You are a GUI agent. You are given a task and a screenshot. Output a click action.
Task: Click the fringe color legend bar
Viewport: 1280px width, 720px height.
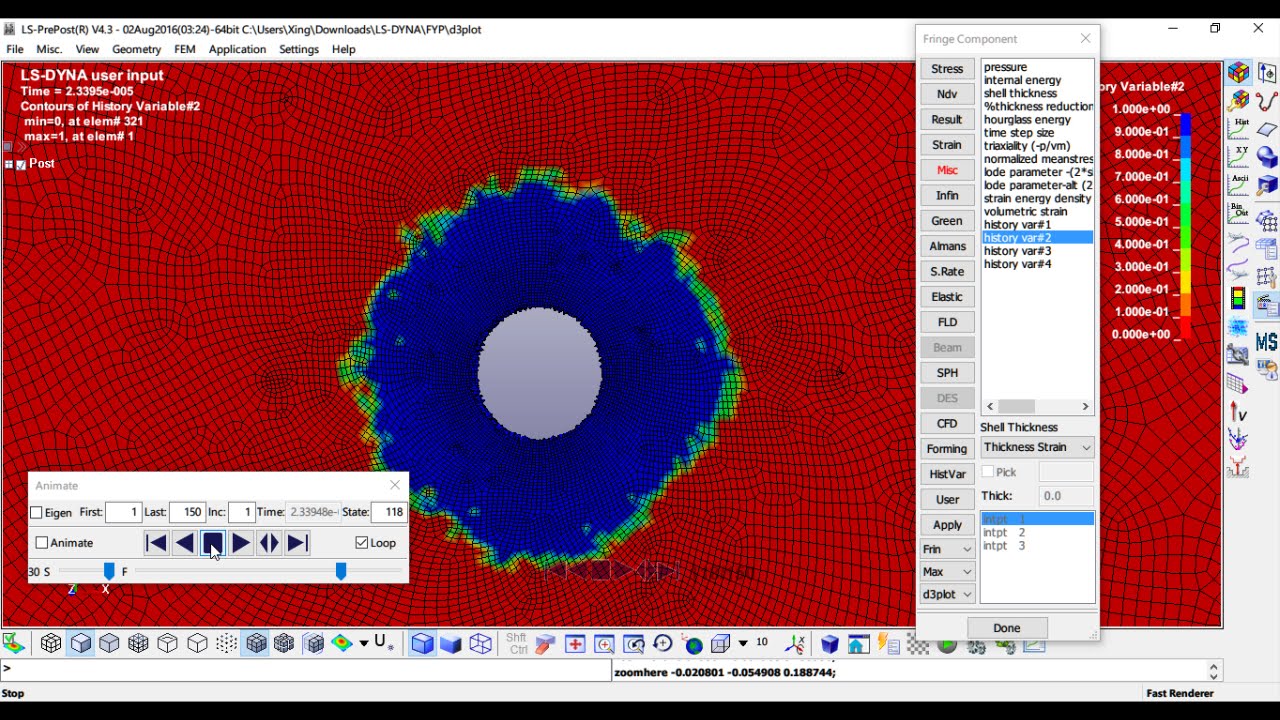(1185, 226)
